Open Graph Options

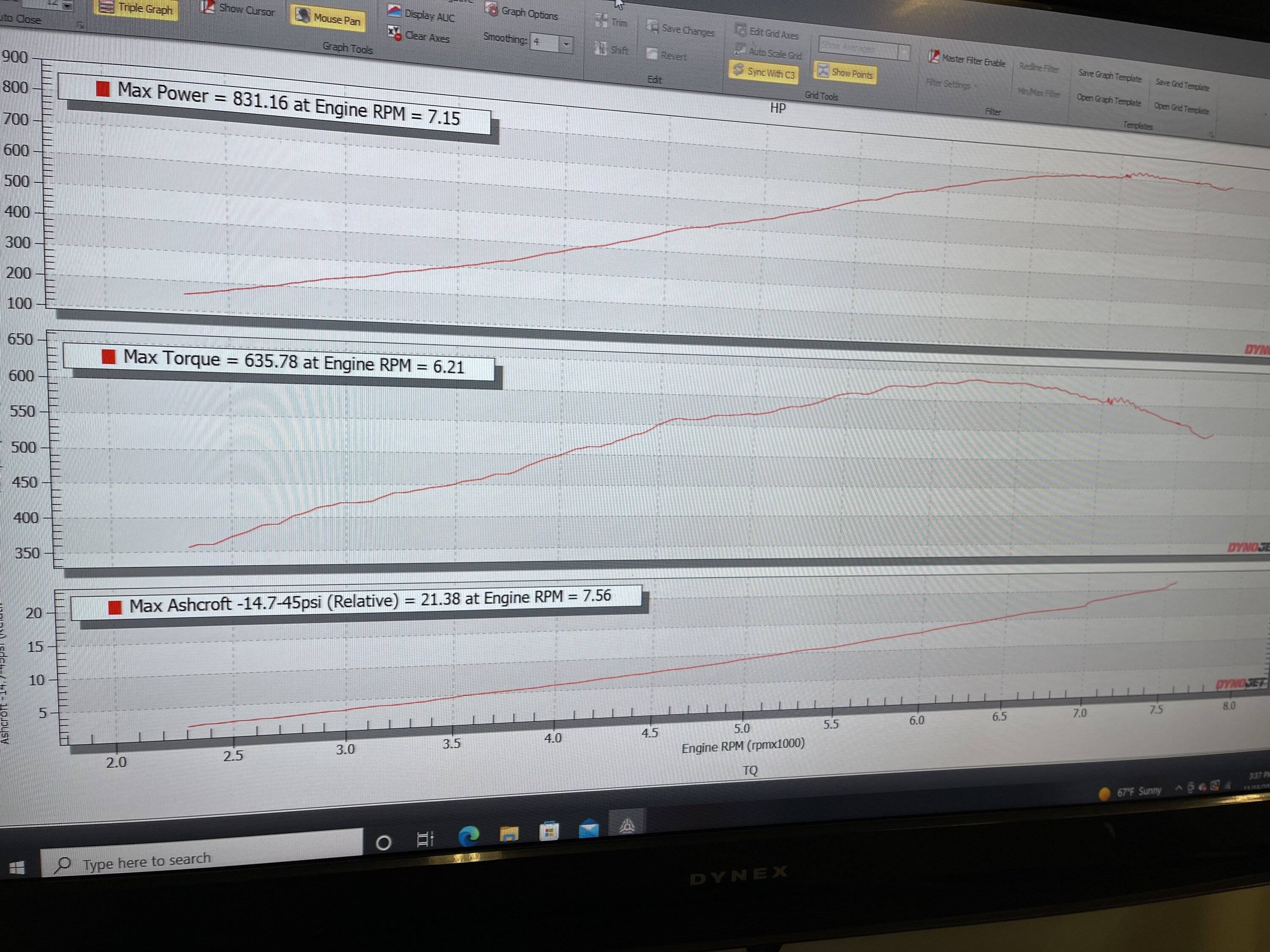521,11
